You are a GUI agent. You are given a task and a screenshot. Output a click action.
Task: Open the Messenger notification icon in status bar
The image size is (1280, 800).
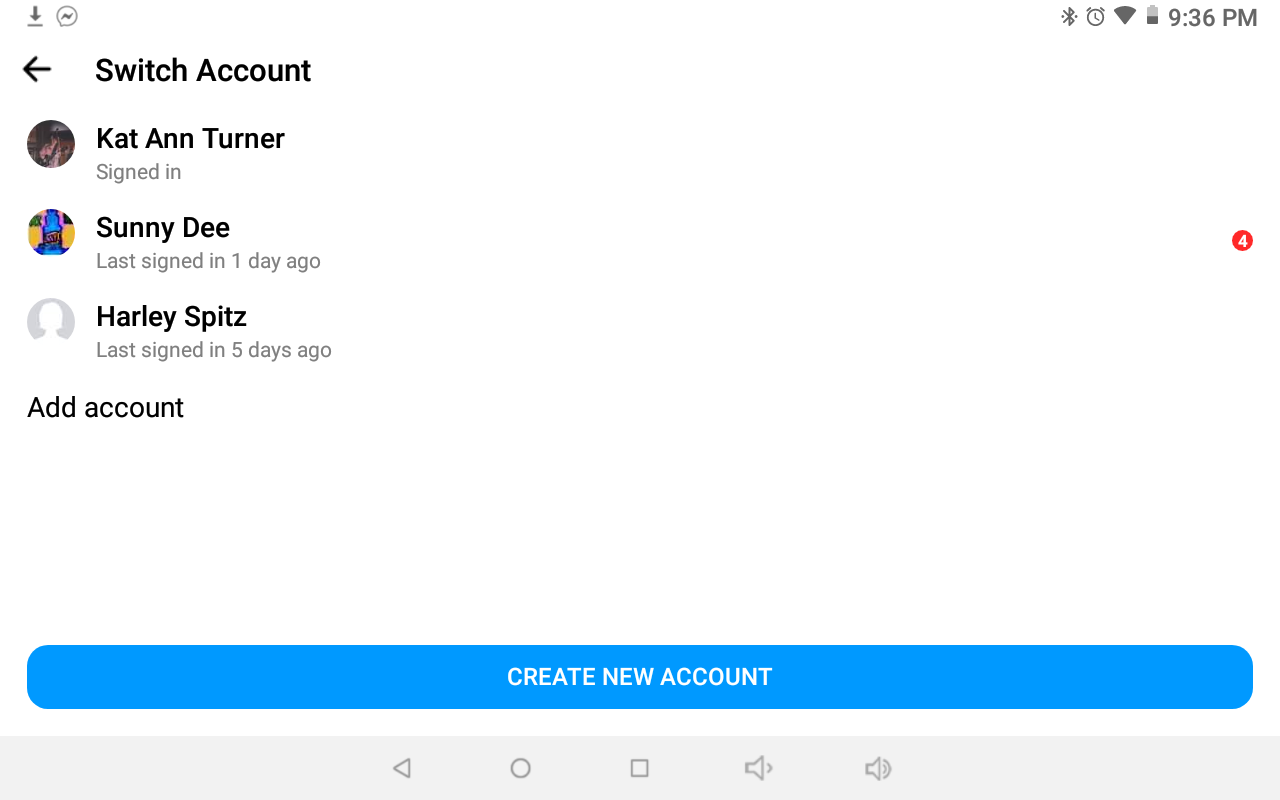point(67,16)
